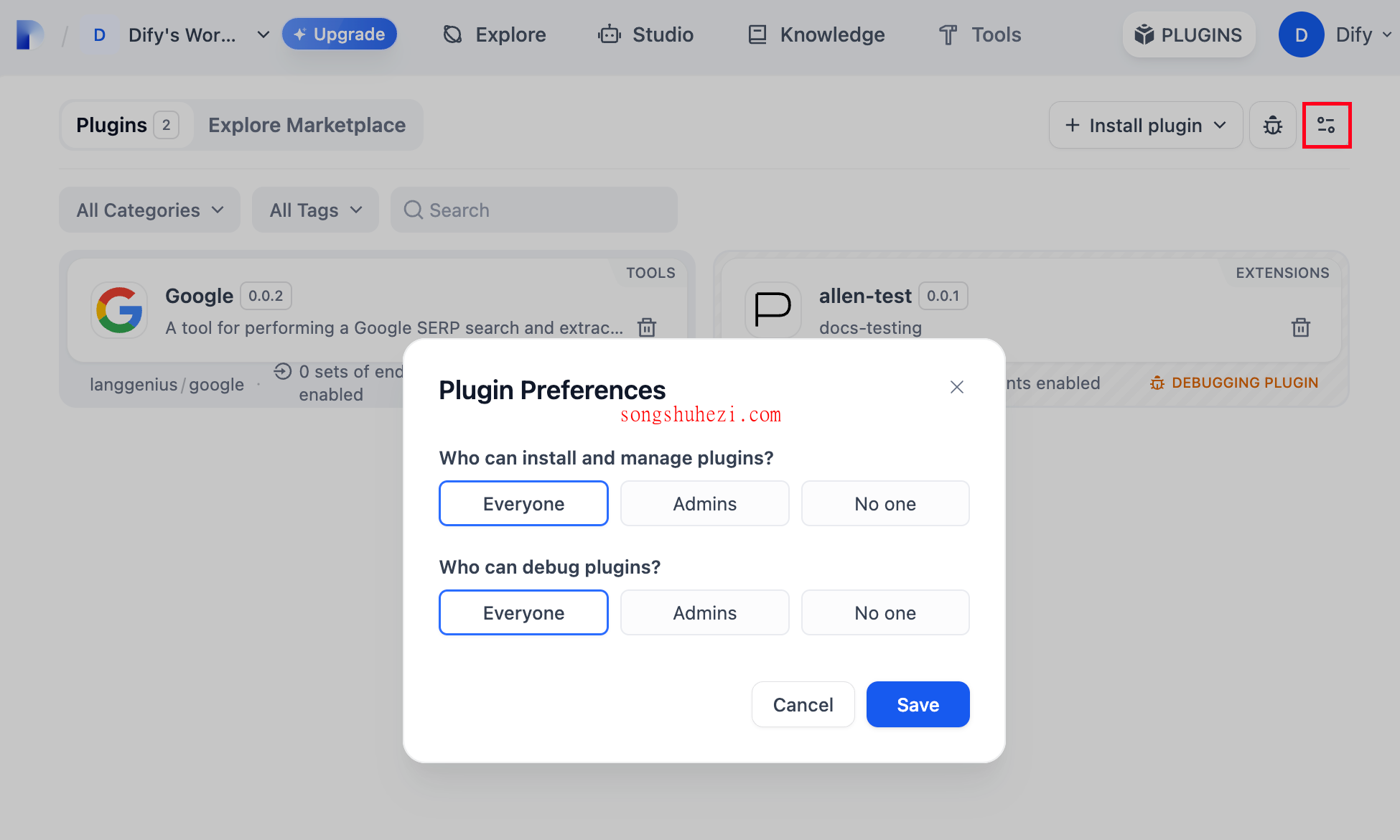Click the Plugin Preferences settings icon
Screen dimensions: 1400x840
tap(1328, 124)
